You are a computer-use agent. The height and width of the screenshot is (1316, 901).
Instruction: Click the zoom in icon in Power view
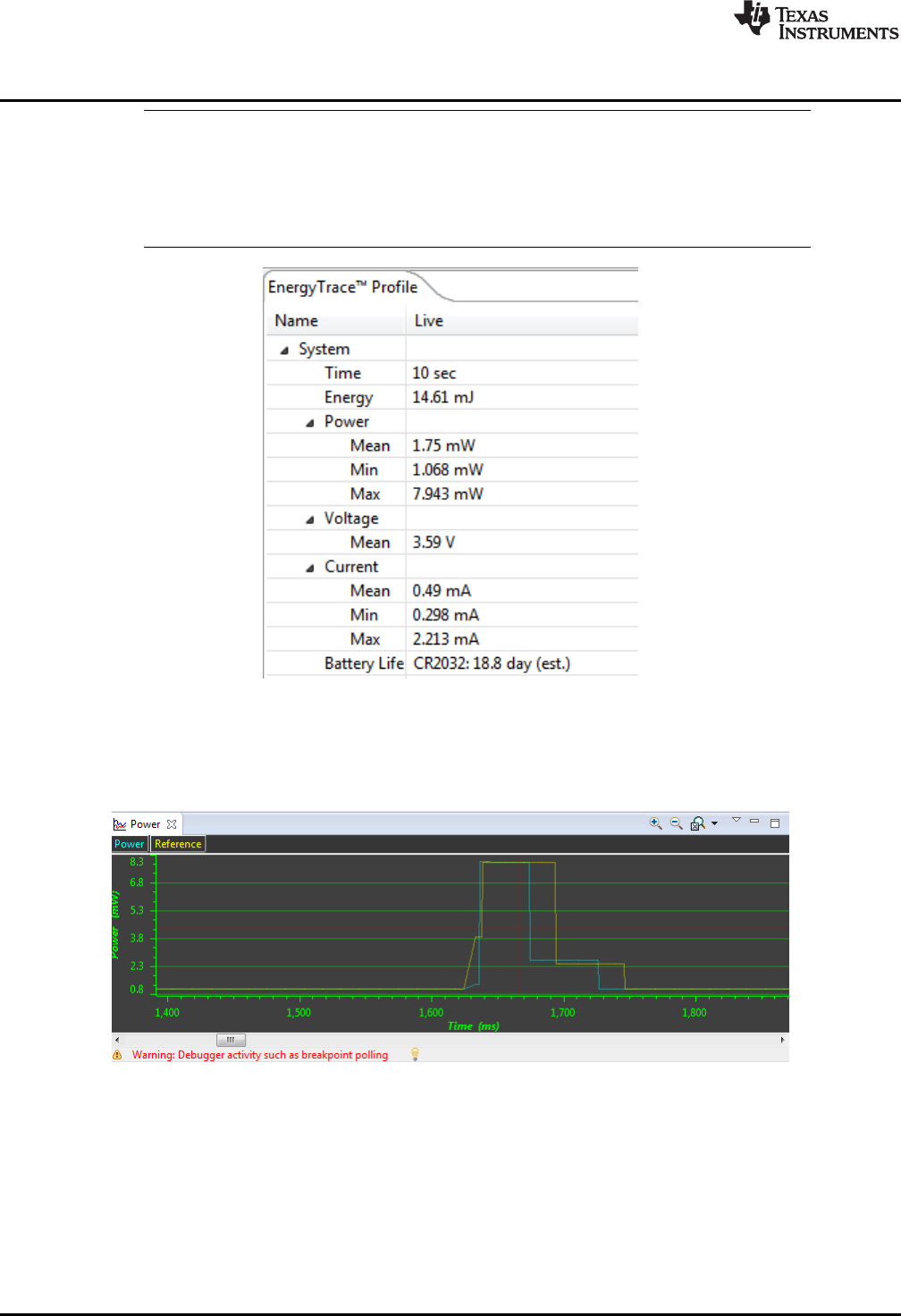coord(655,823)
